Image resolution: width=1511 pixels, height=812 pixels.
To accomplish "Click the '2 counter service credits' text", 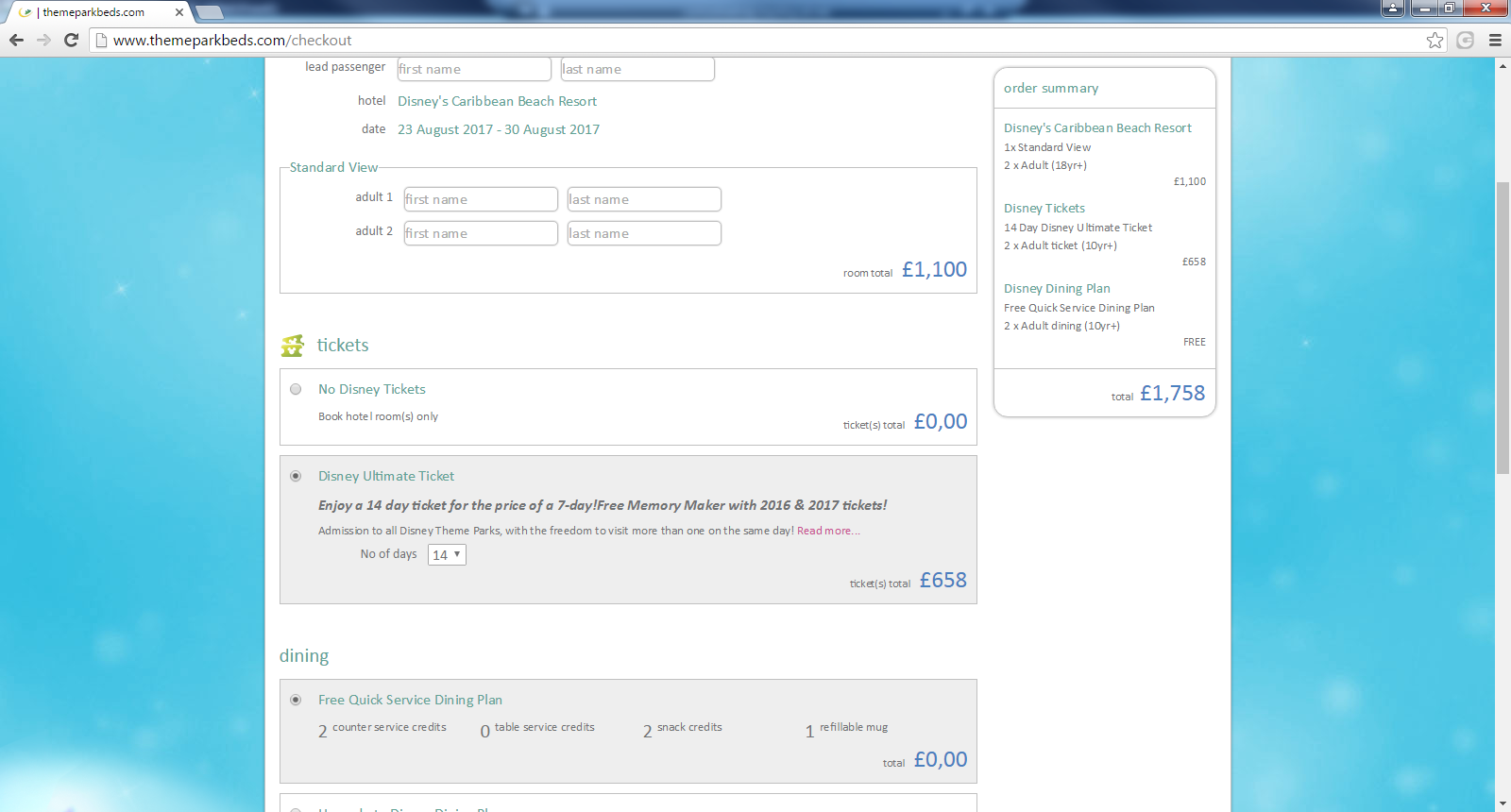I will [x=382, y=729].
